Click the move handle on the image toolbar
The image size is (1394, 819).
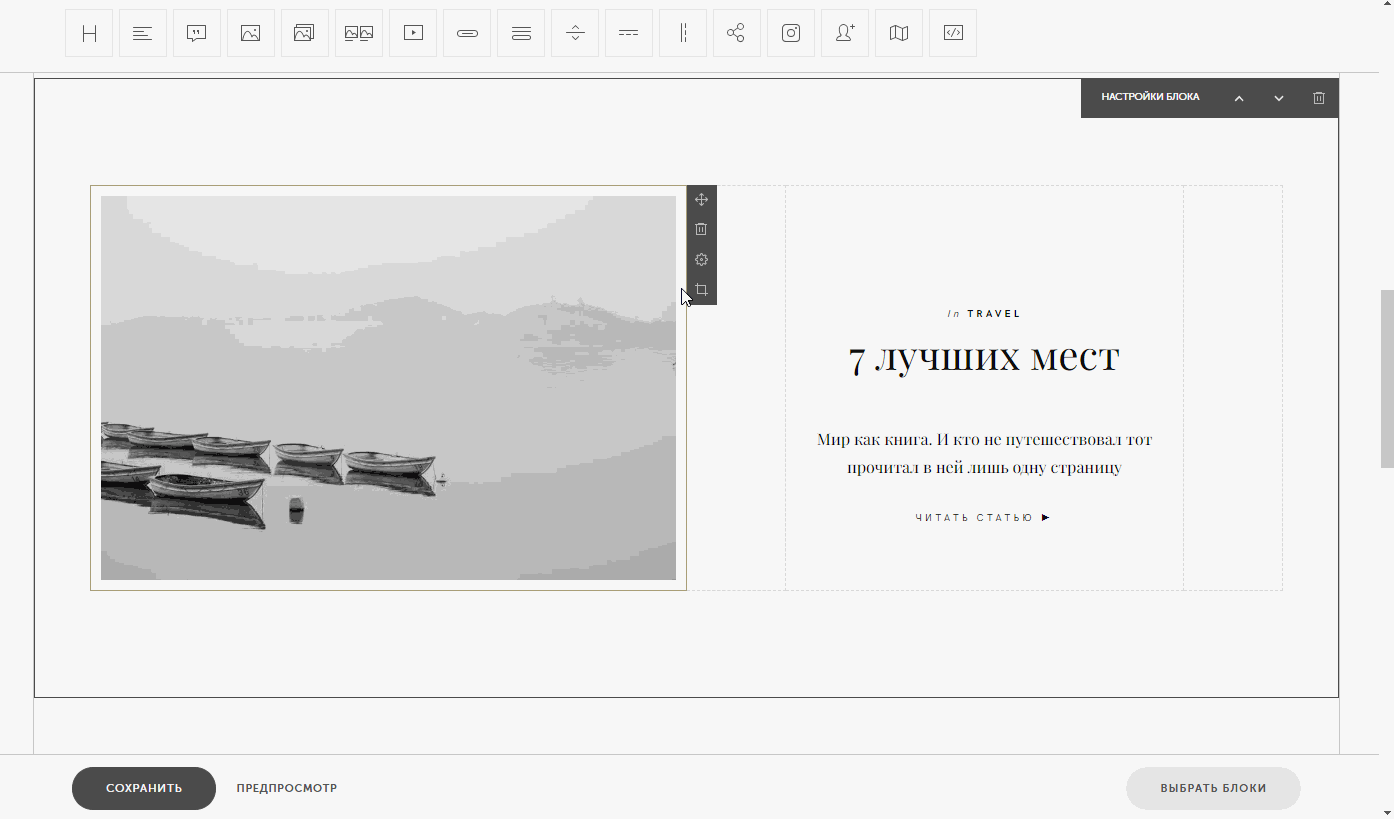[x=701, y=200]
